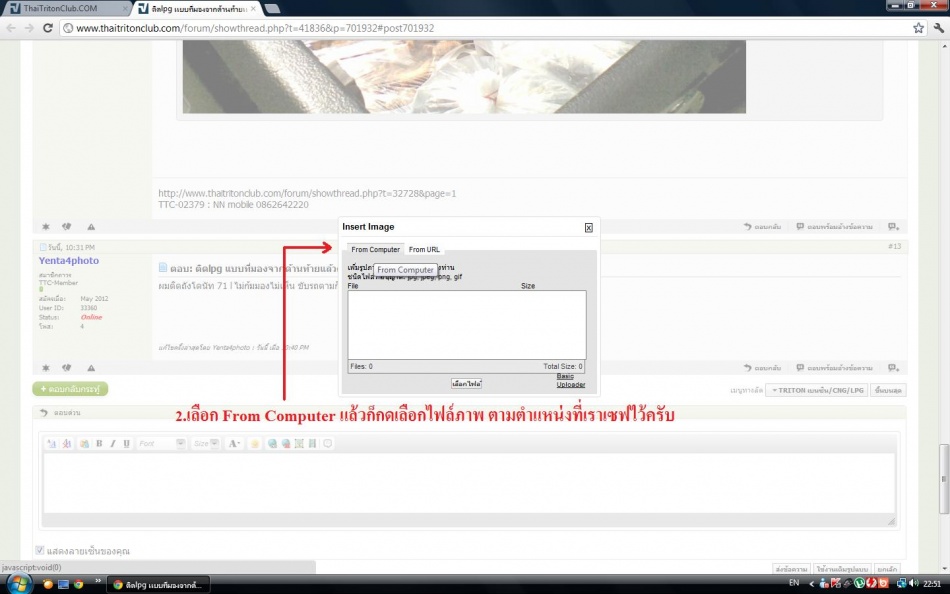Open the Font dropdown in editor
Screen dimensions: 950x594
pos(160,443)
